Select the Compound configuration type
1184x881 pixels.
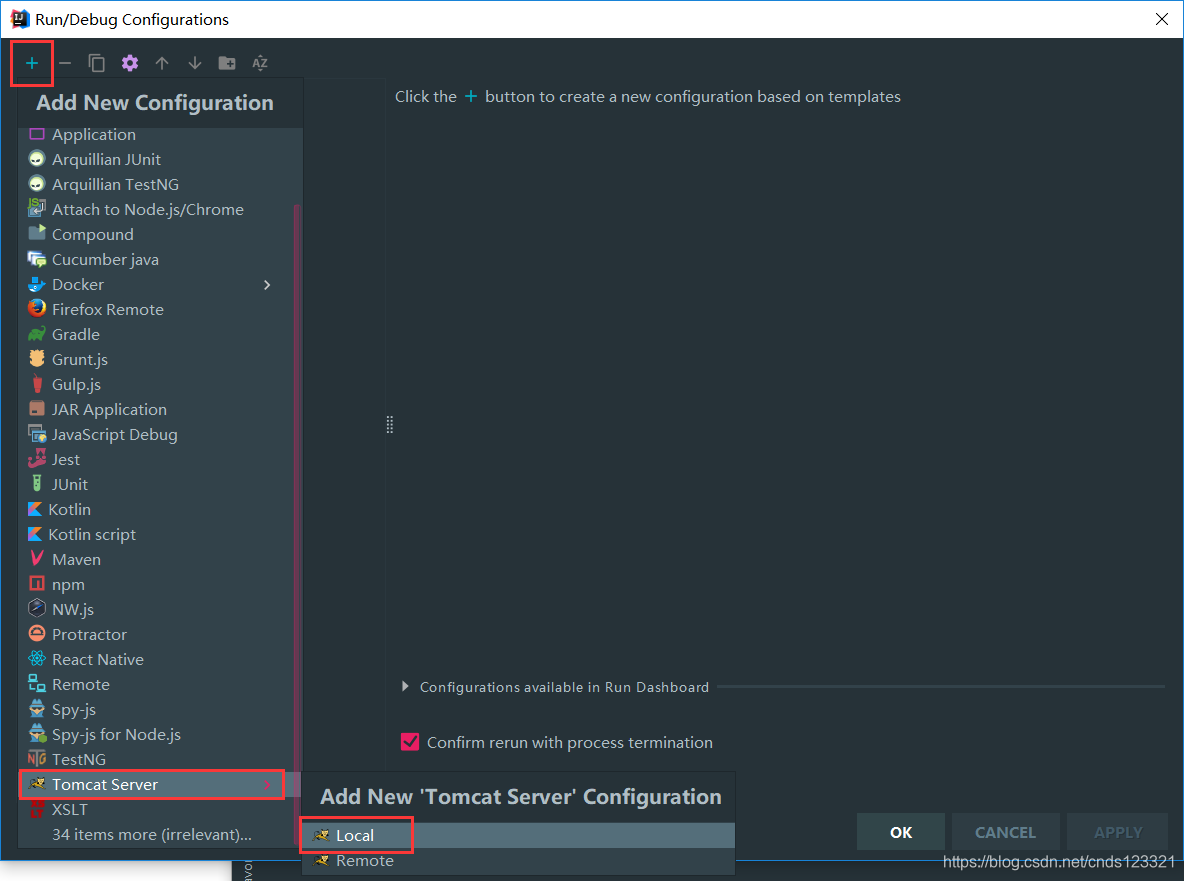tap(160, 234)
